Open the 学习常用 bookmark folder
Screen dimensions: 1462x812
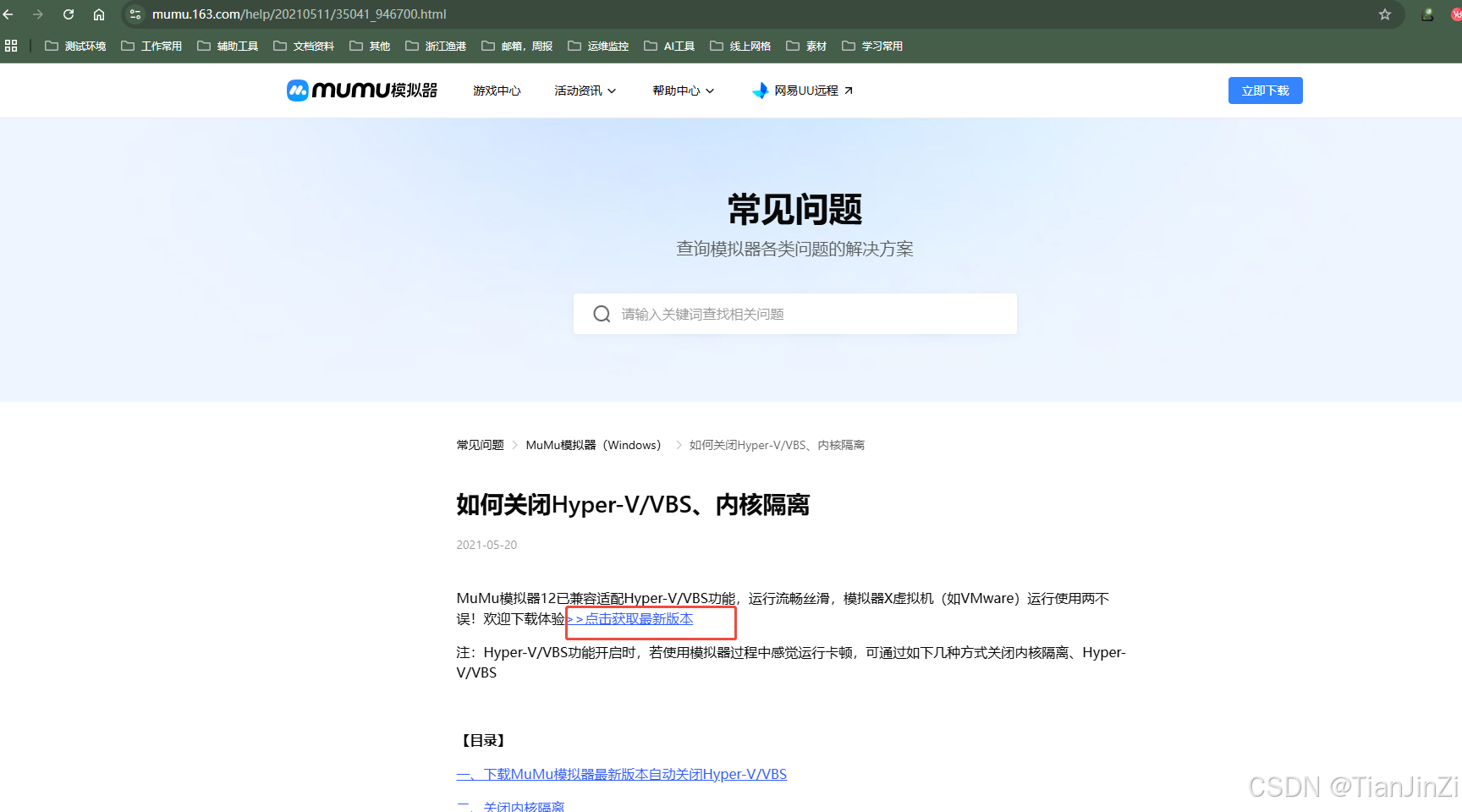[x=872, y=46]
